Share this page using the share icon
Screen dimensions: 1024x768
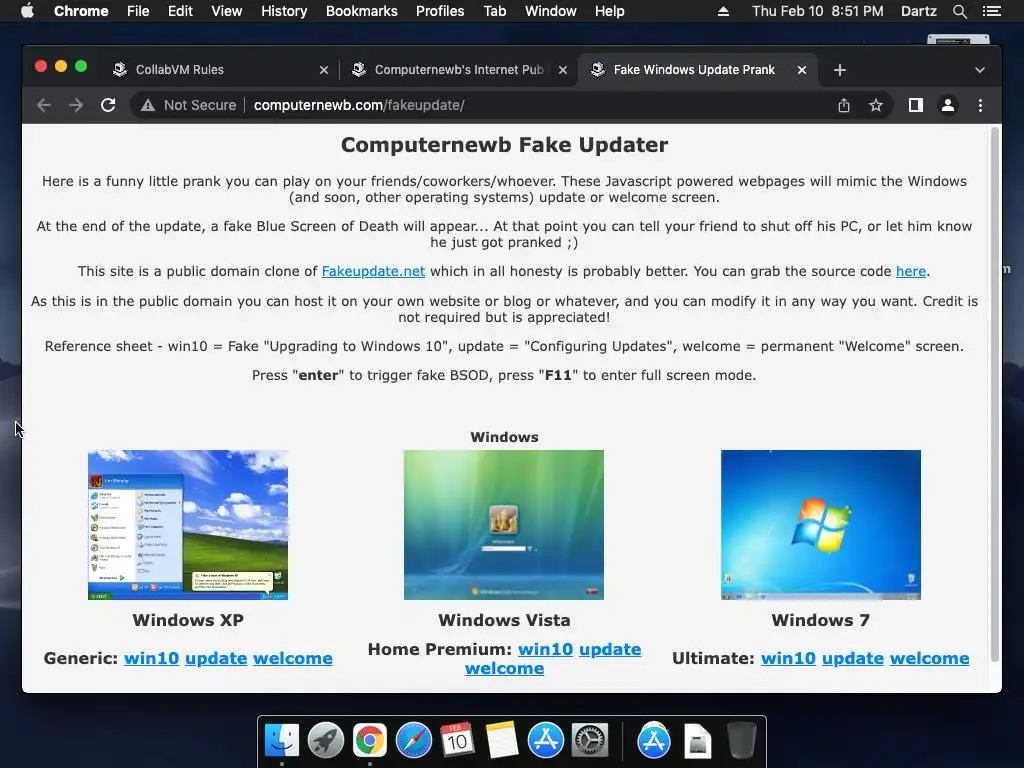844,105
